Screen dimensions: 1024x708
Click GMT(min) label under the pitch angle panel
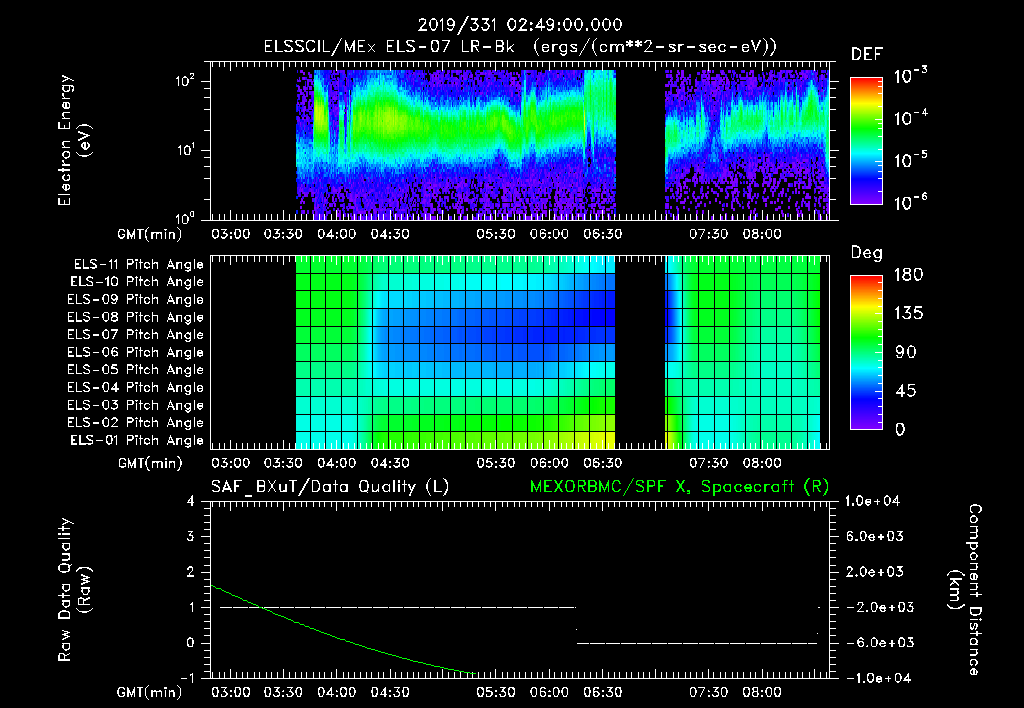150,463
